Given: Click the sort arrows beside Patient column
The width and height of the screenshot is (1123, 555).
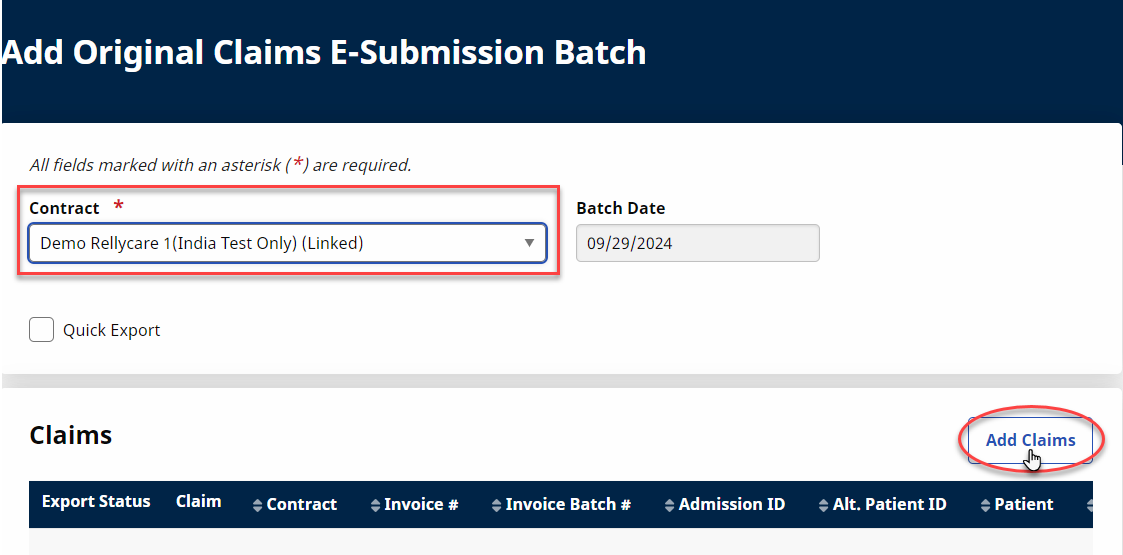Looking at the screenshot, I should [x=986, y=505].
